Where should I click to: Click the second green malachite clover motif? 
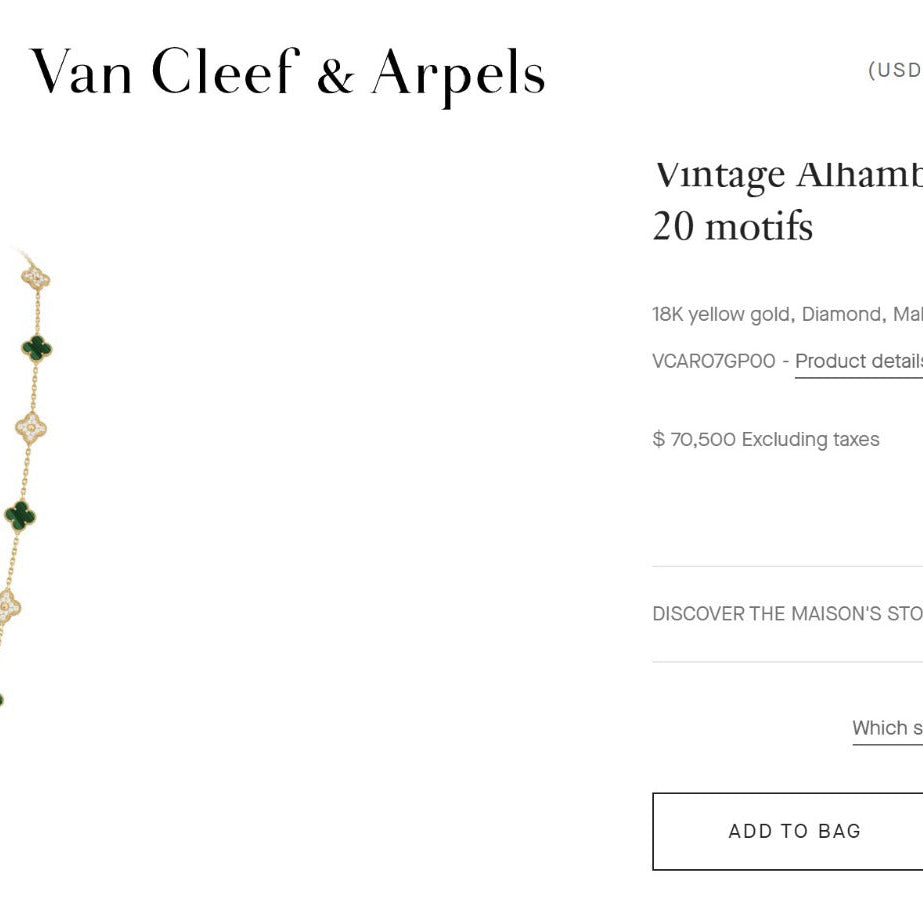coord(20,515)
